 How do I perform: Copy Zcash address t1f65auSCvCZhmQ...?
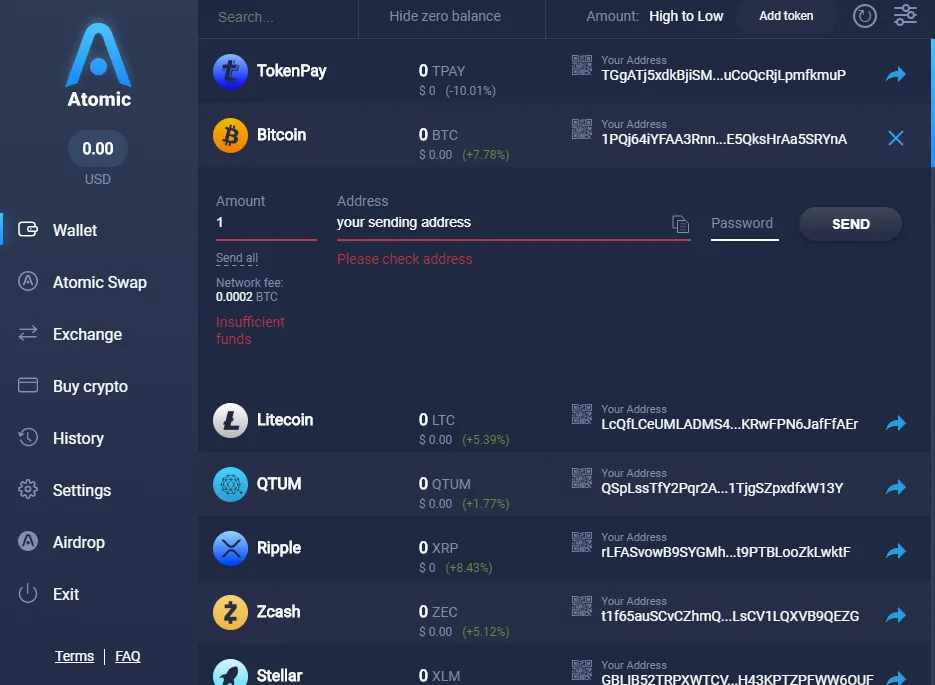(730, 616)
